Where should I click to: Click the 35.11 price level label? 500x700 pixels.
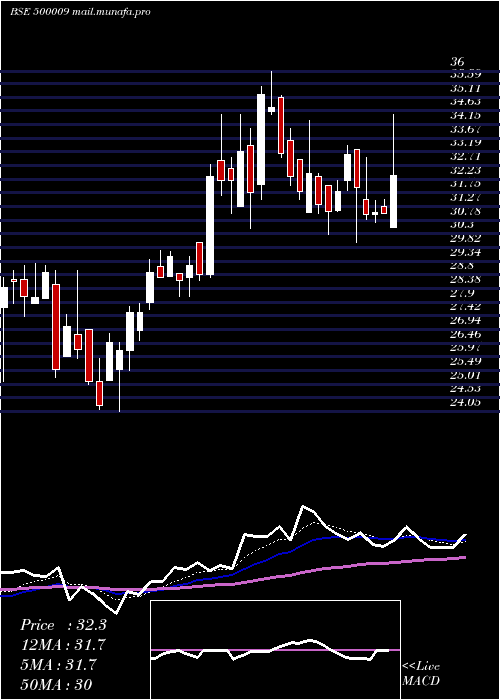click(465, 89)
